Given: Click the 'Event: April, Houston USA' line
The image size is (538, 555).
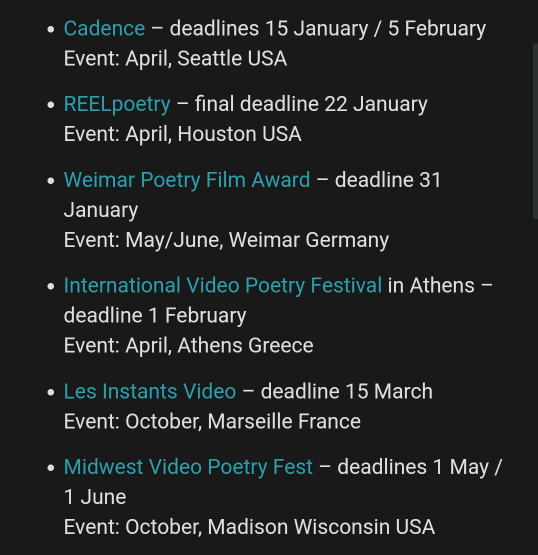Looking at the screenshot, I should tap(183, 134).
